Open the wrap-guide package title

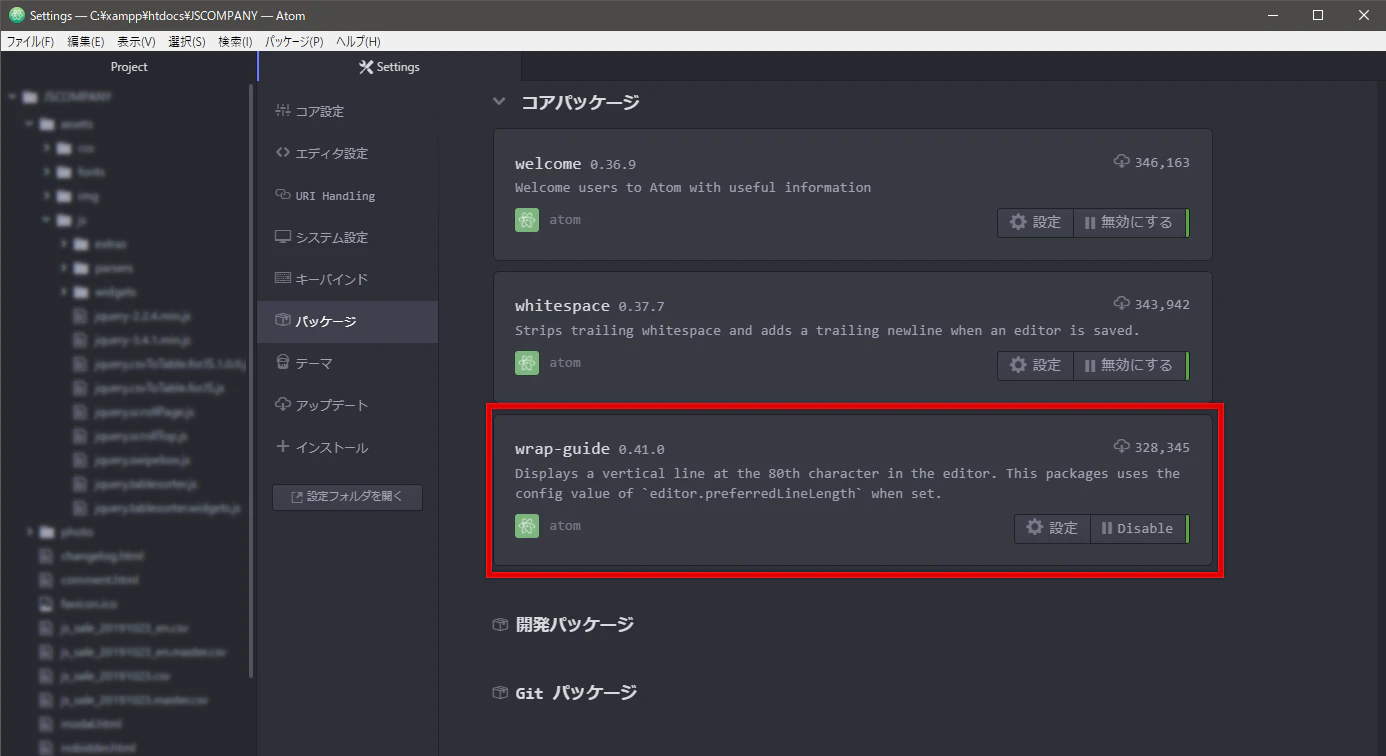coord(562,448)
